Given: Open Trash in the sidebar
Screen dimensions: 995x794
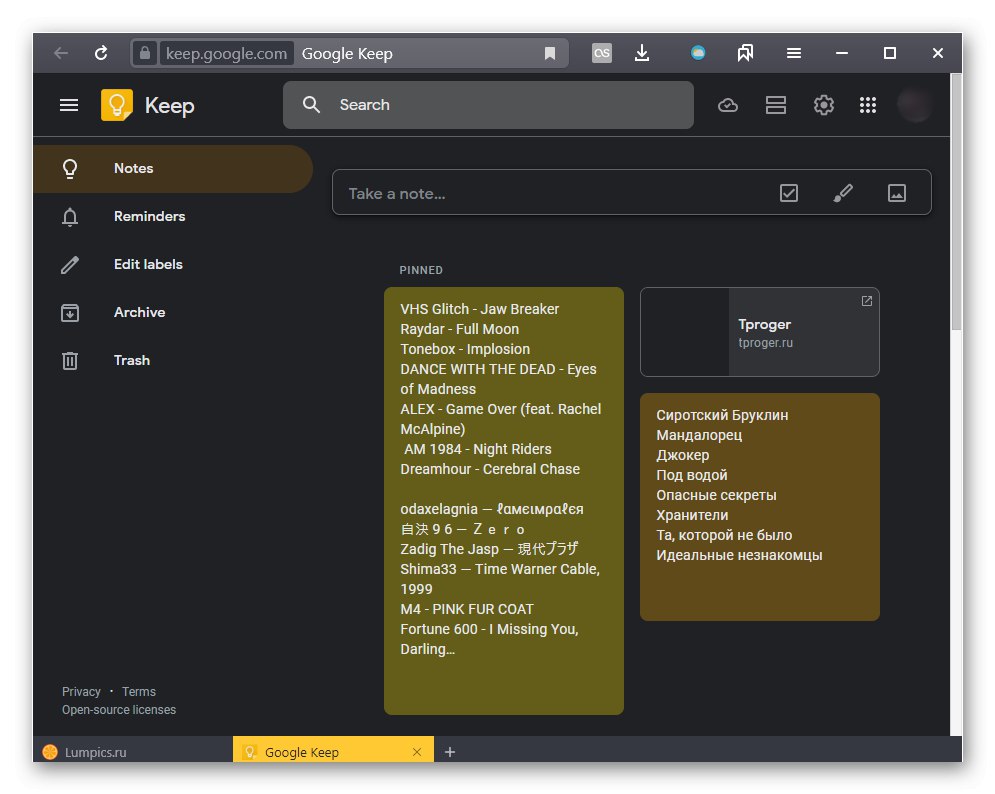Looking at the screenshot, I should click(x=173, y=361).
